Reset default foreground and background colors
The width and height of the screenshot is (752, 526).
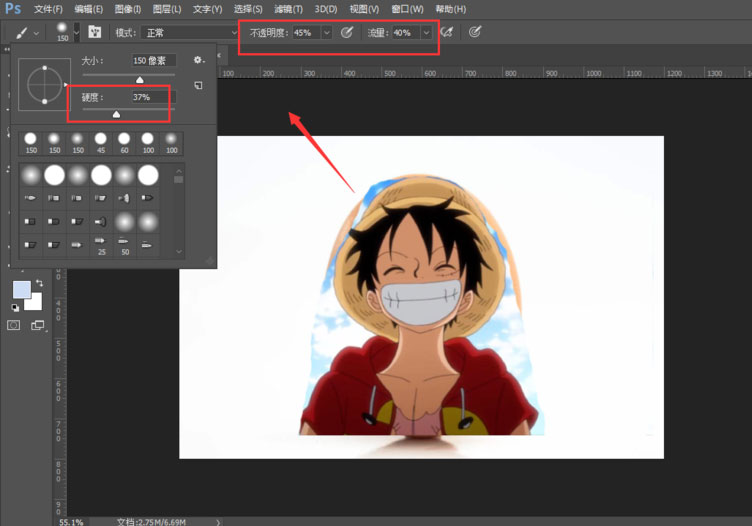coord(15,308)
